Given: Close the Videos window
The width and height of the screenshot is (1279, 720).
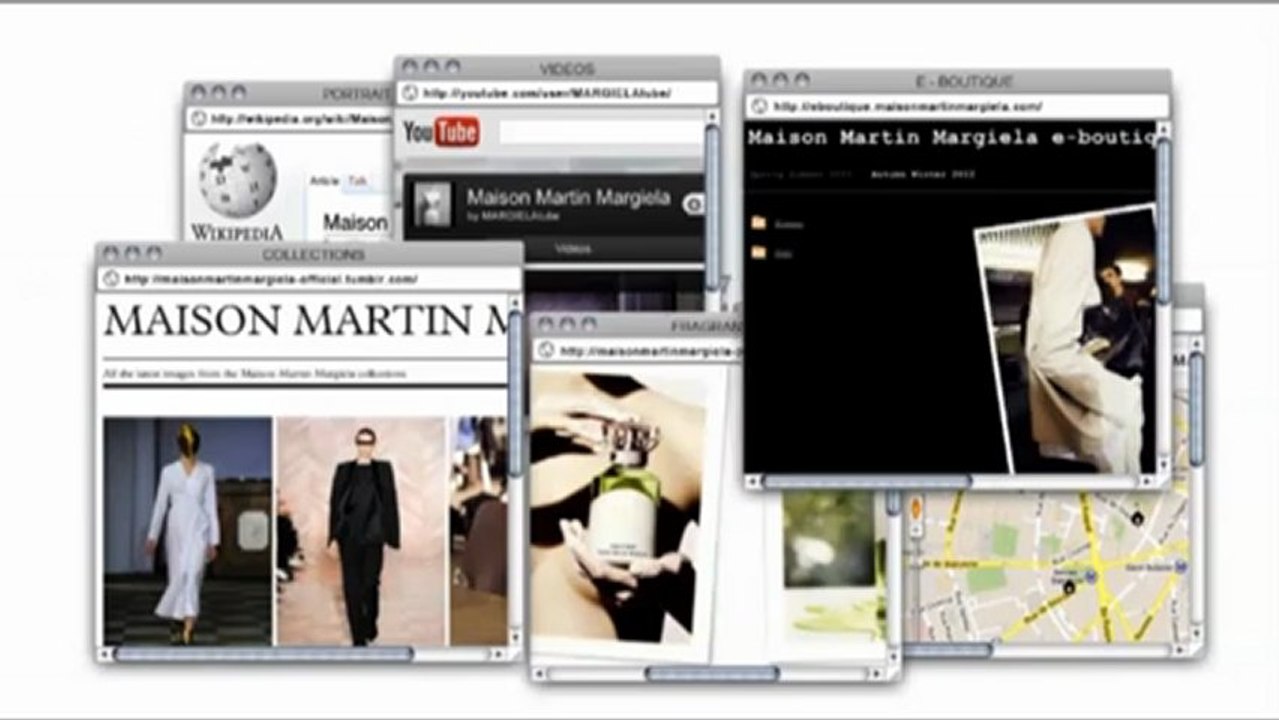Looking at the screenshot, I should pyautogui.click(x=409, y=67).
